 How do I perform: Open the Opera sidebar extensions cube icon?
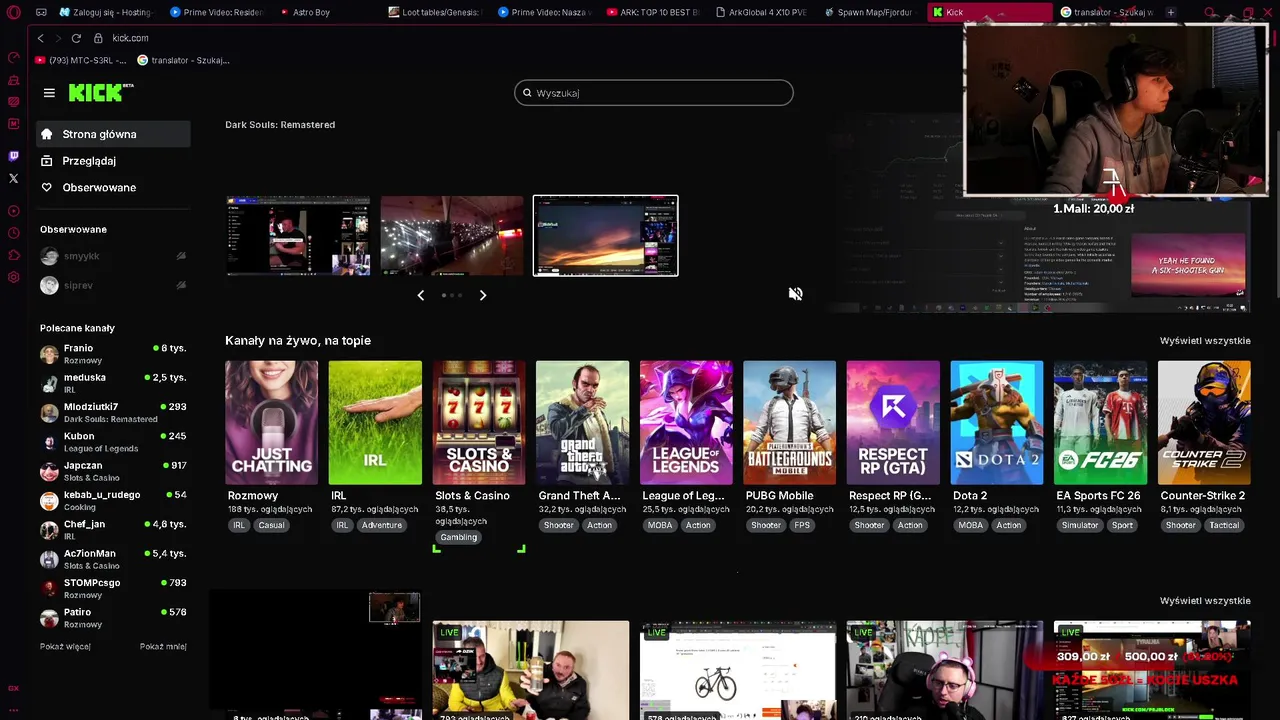click(13, 255)
